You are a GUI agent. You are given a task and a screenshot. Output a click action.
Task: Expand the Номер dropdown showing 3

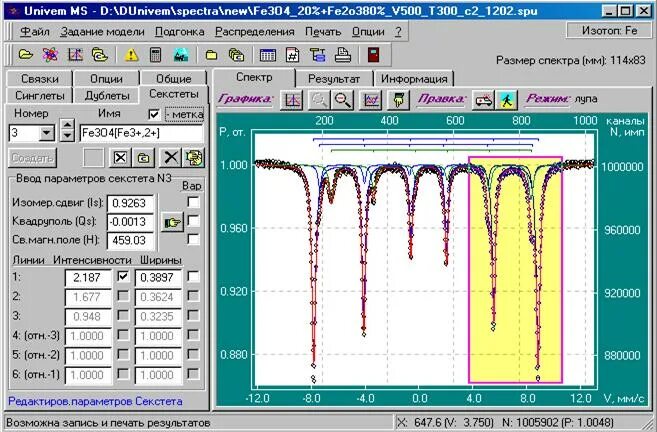point(47,133)
